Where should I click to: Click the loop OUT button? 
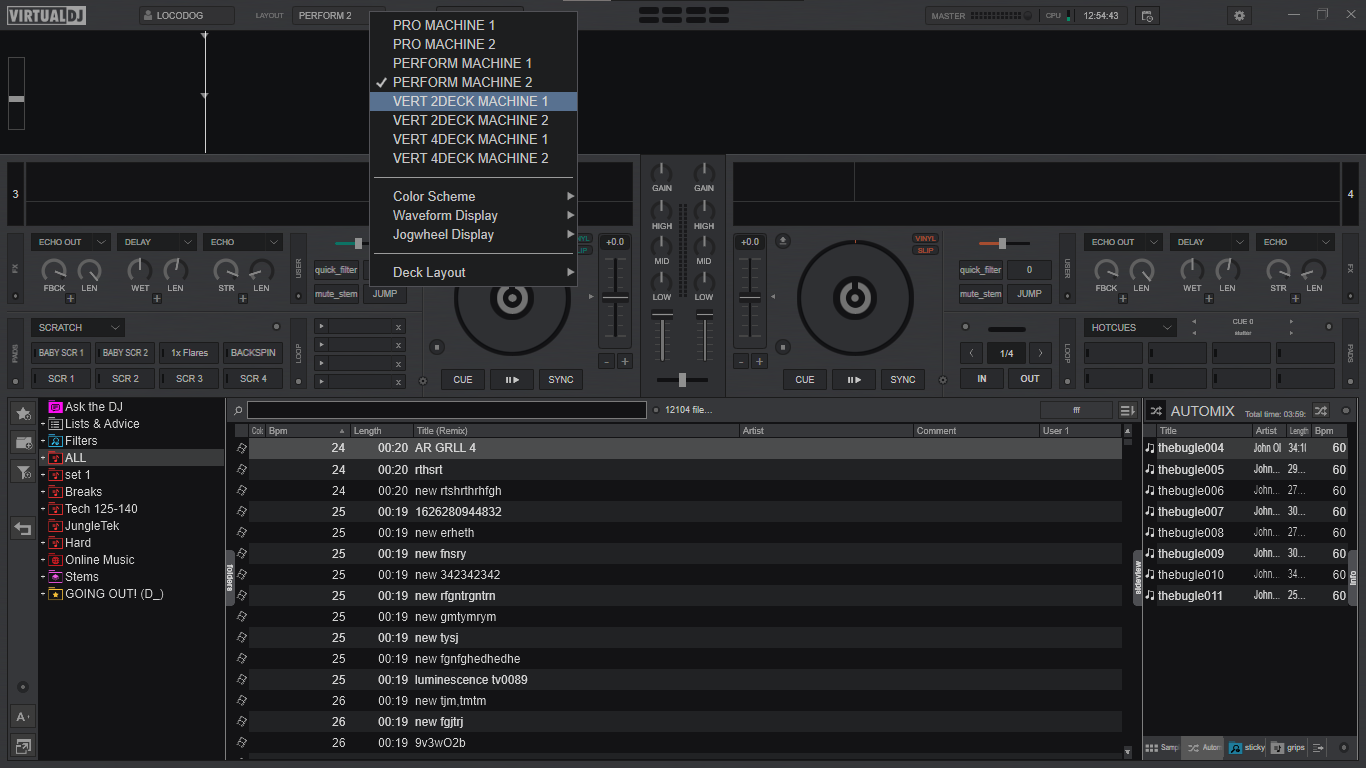(1030, 378)
